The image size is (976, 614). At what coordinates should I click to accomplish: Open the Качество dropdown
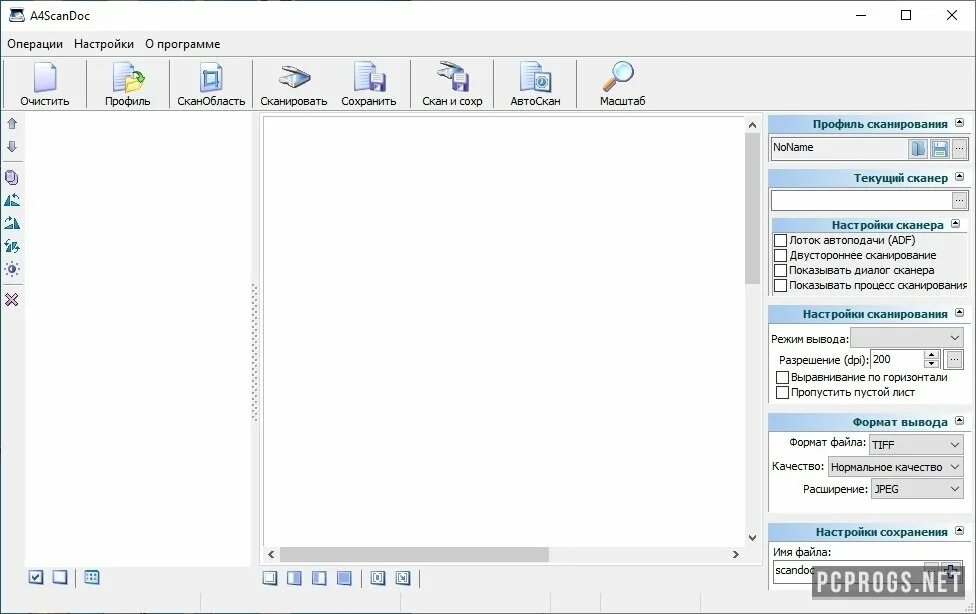click(x=896, y=466)
